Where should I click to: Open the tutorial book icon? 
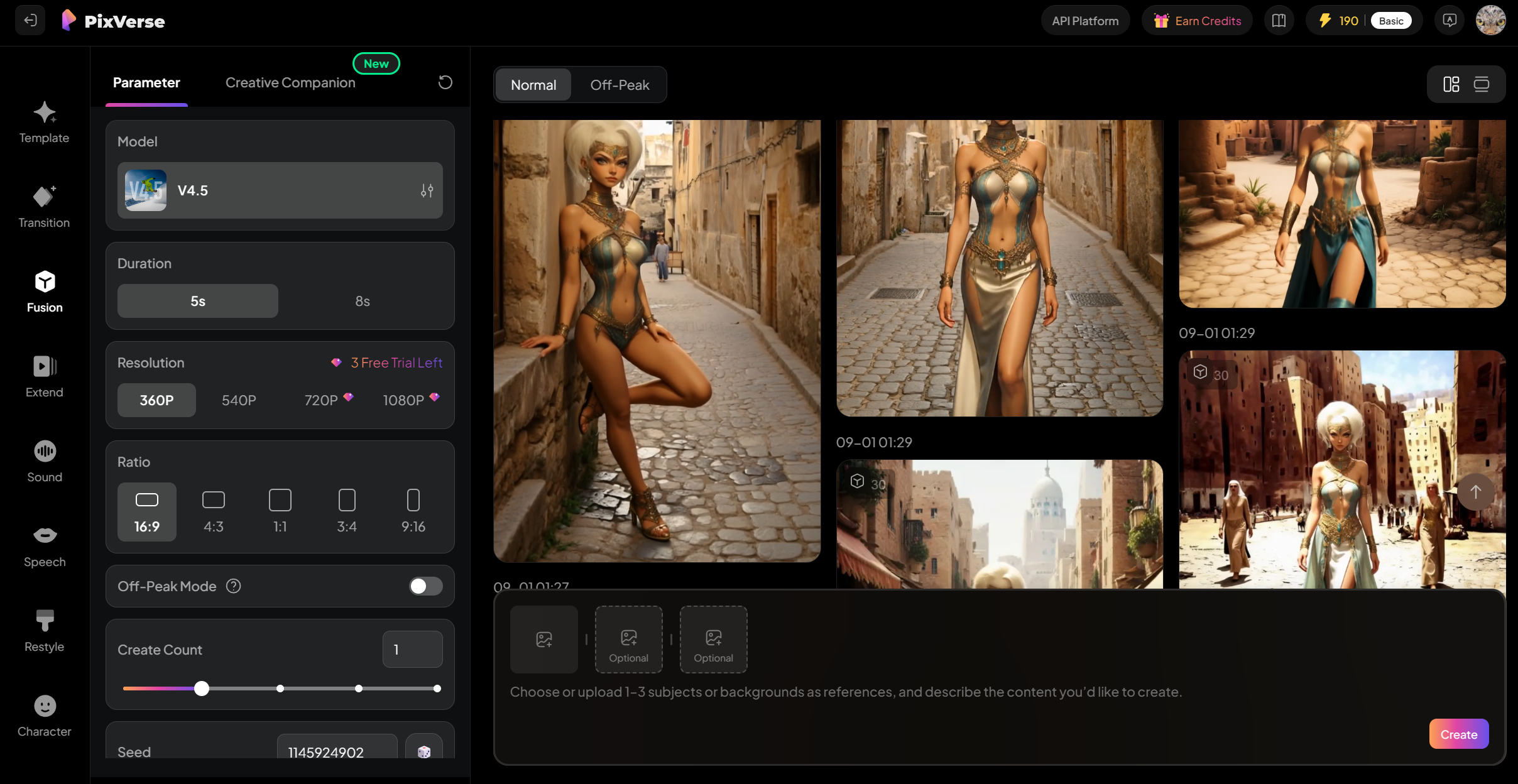[1279, 21]
